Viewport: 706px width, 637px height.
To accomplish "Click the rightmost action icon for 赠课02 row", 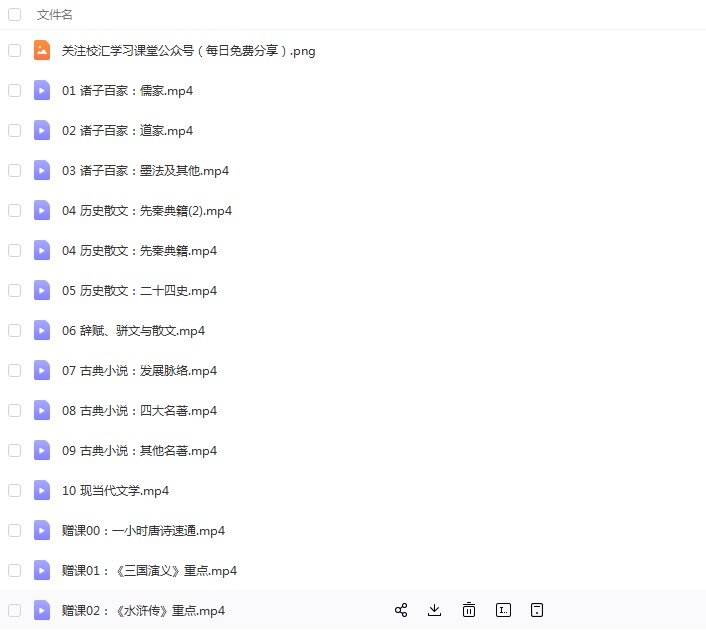I will [x=537, y=610].
